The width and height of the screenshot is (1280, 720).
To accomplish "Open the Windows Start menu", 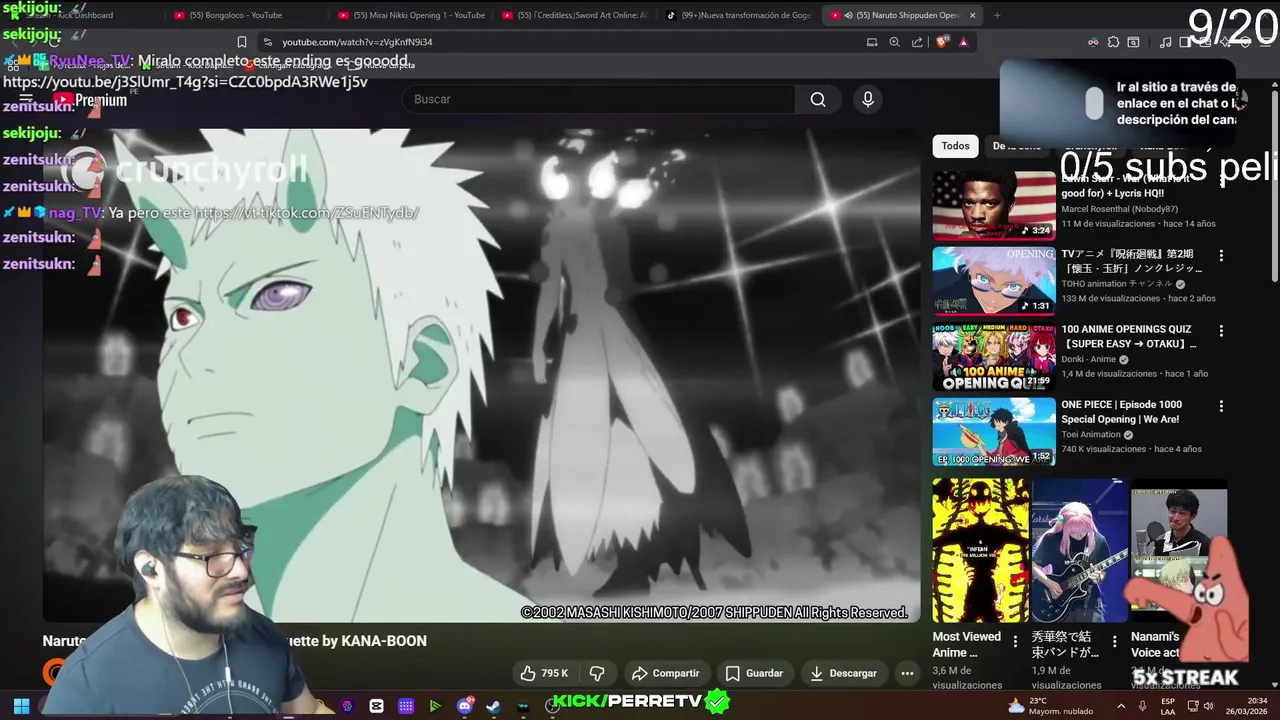I will tap(21, 706).
